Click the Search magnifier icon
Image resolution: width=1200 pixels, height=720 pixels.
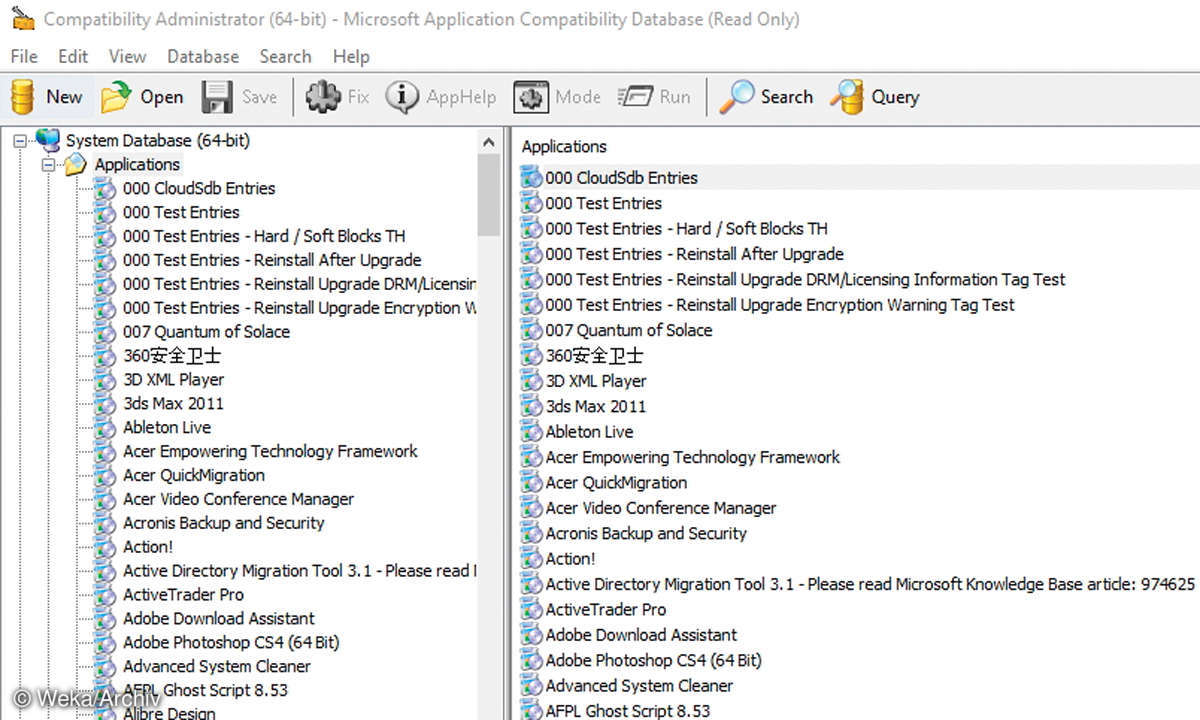point(737,97)
